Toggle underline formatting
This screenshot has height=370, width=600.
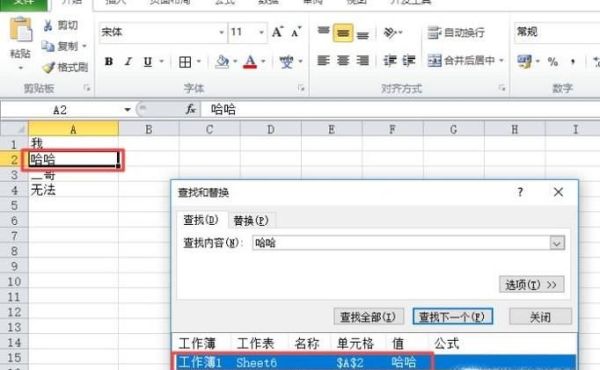(148, 62)
